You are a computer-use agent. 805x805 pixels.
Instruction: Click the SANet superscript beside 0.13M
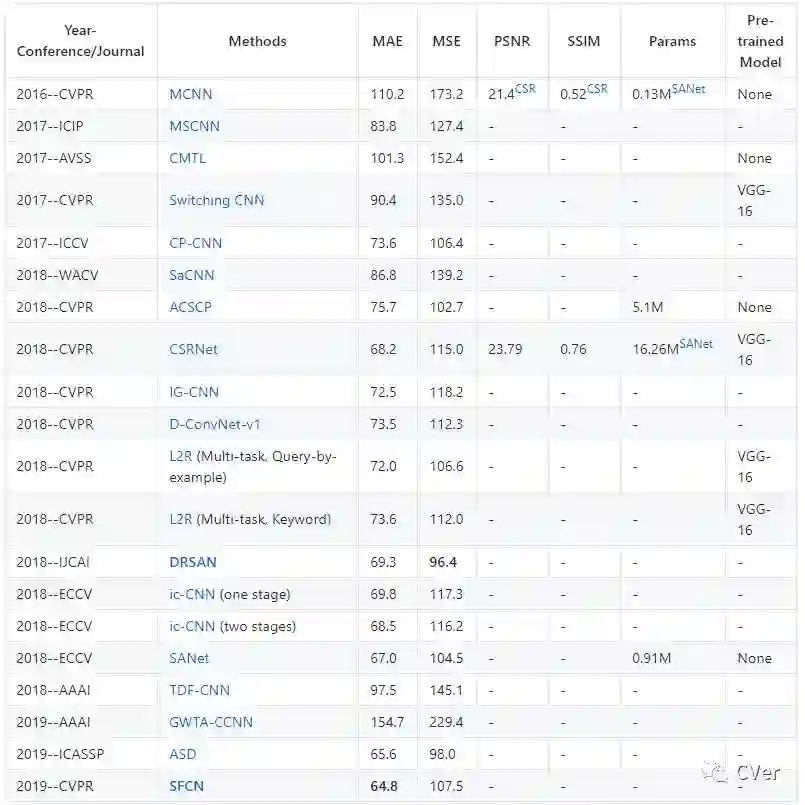(688, 89)
